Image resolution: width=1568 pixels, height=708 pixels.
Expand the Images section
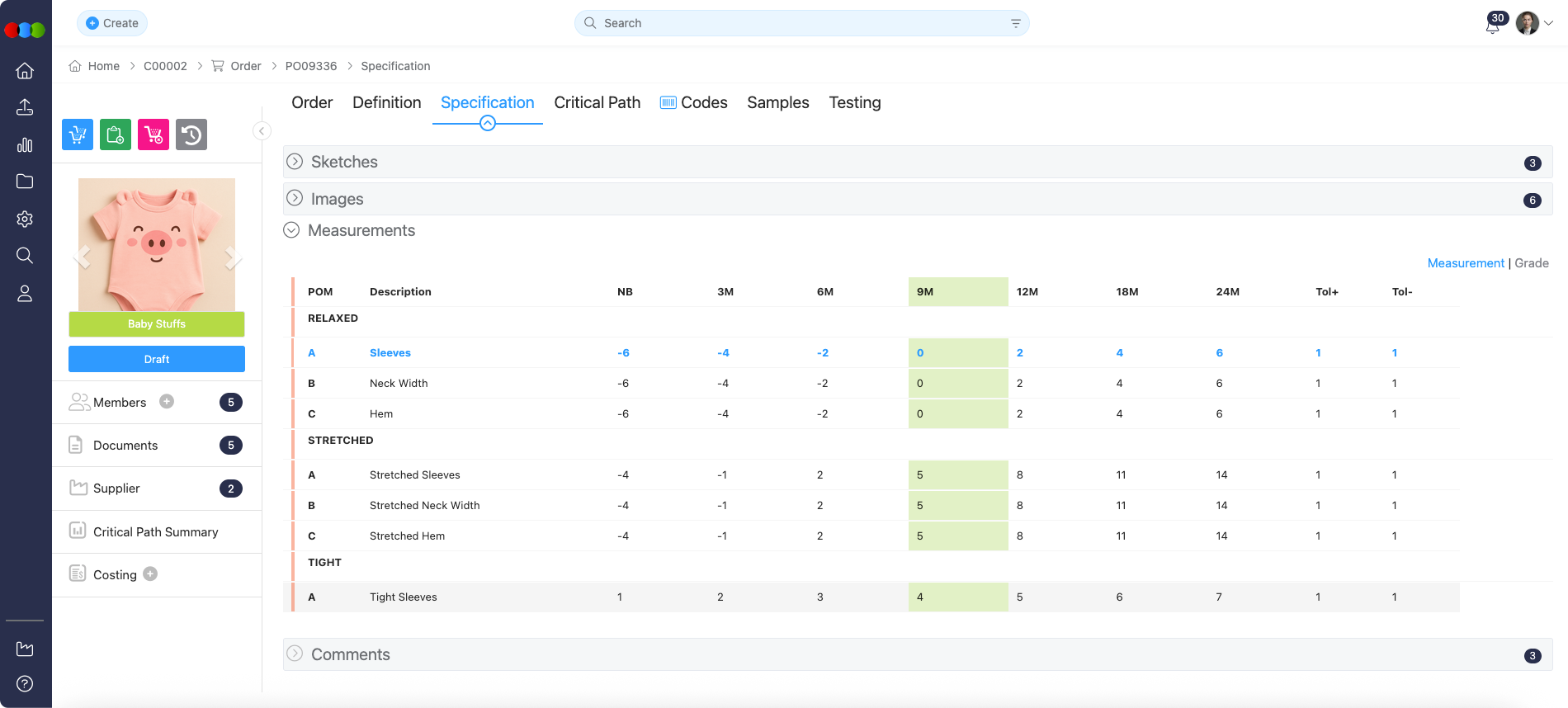295,198
